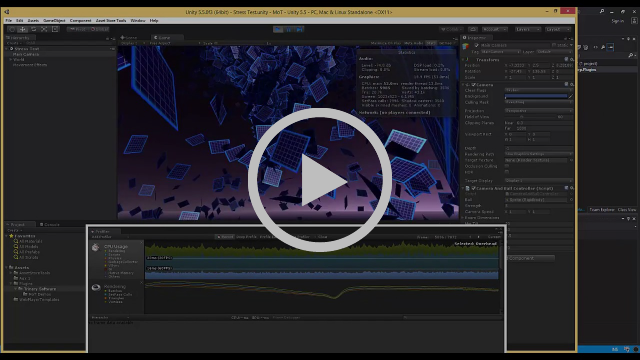Image resolution: width=640 pixels, height=360 pixels.
Task: Expand the Plugins folder in Assets
Action: tap(11, 283)
